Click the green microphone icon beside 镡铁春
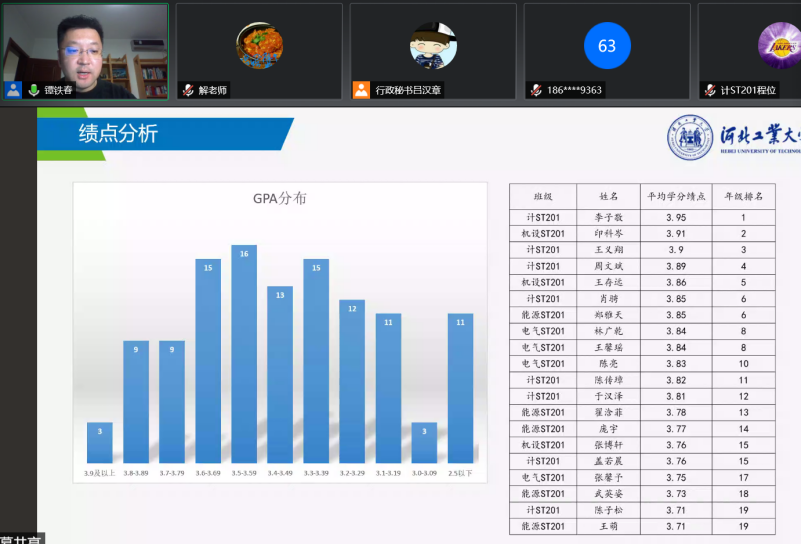 pyautogui.click(x=34, y=90)
